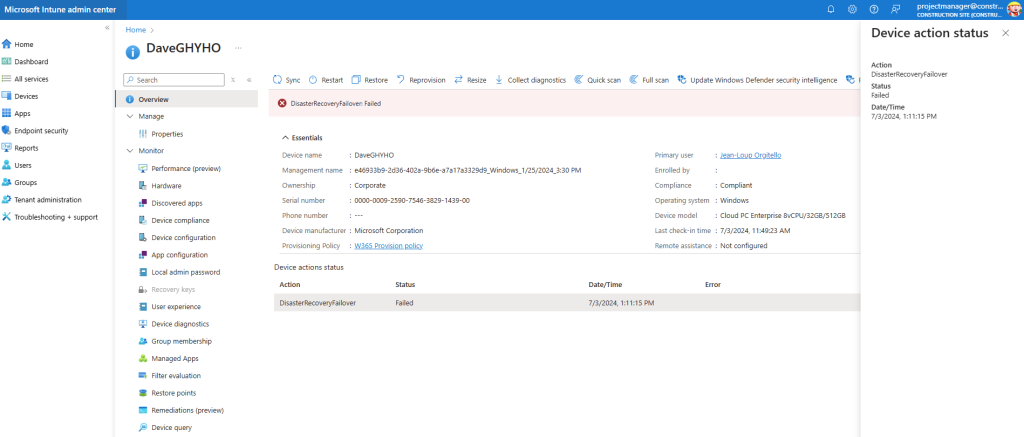Collapse the left navigation with chevrons
The image size is (1024, 437).
(107, 27)
